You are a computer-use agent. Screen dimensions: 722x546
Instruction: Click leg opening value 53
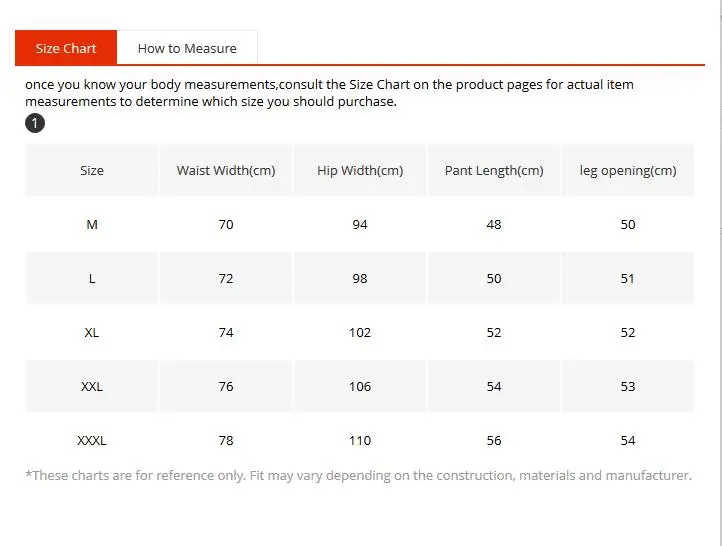click(628, 386)
